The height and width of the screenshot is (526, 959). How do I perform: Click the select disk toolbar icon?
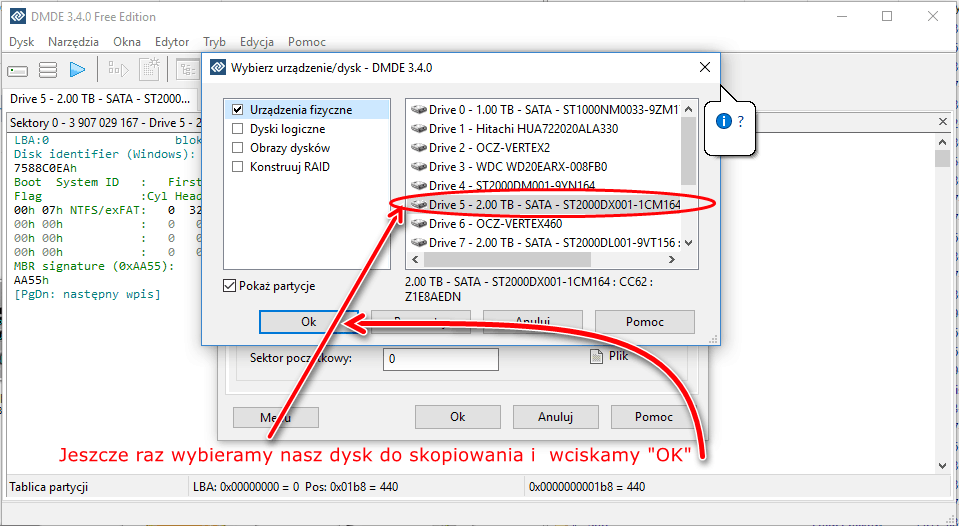tap(18, 70)
